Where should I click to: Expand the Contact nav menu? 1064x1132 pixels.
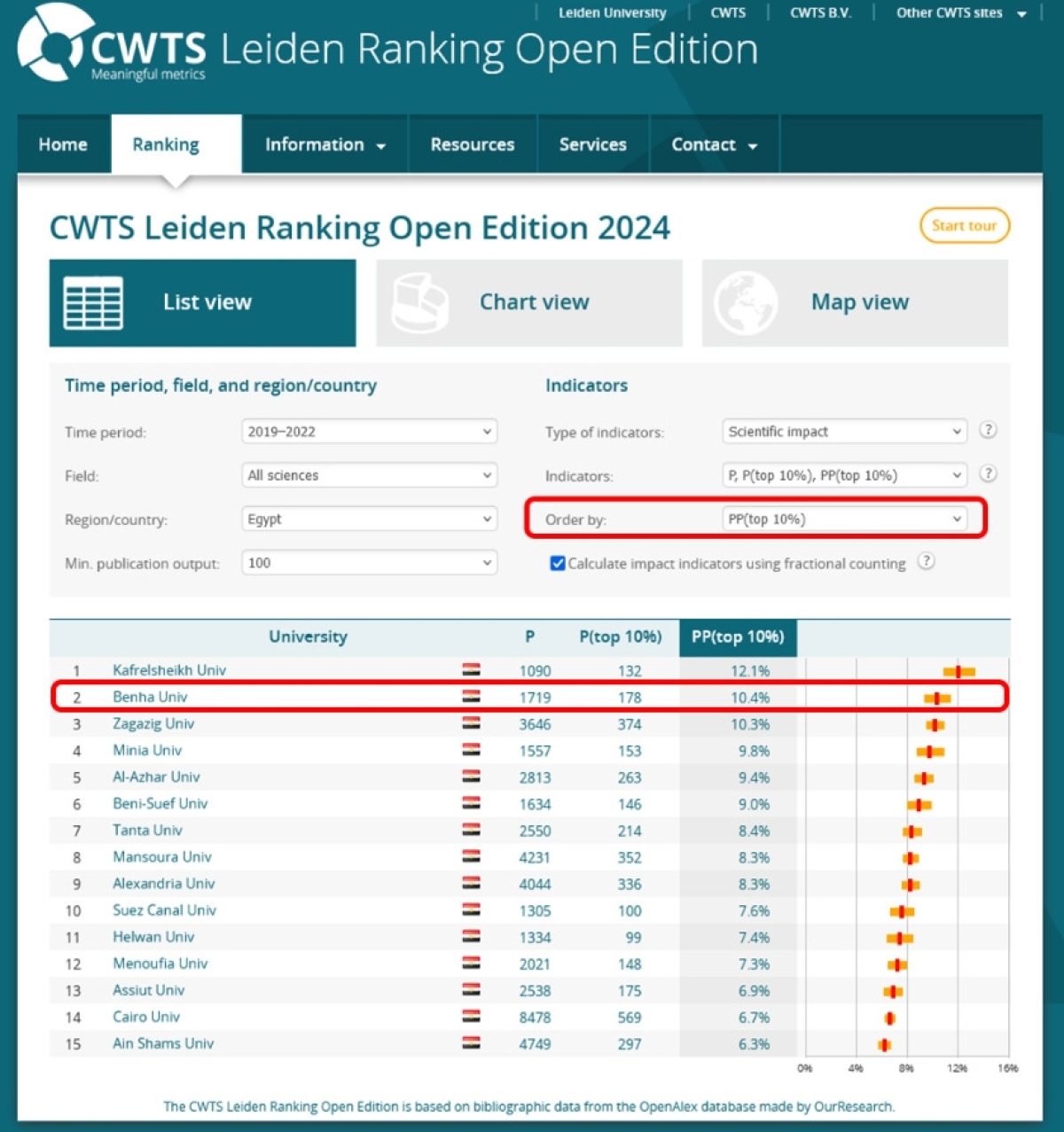click(714, 144)
